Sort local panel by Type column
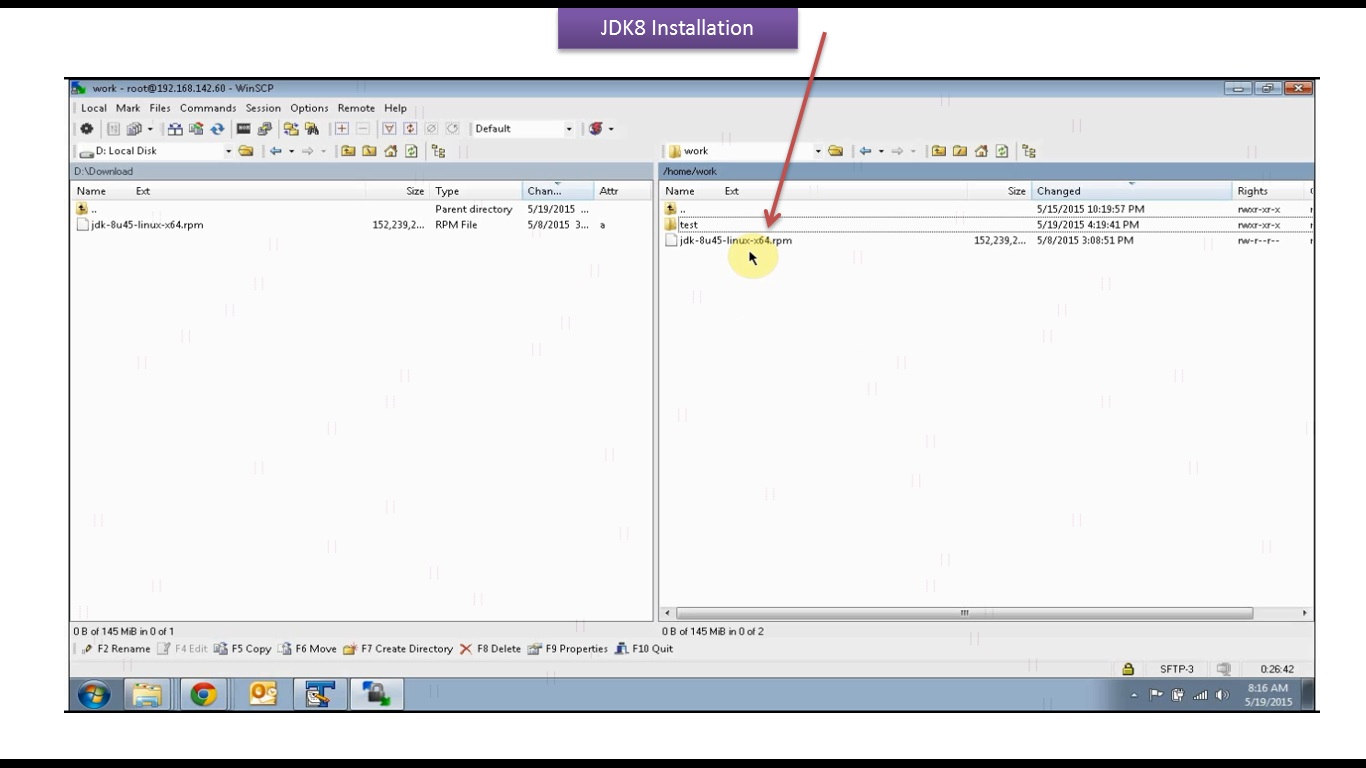 [476, 191]
